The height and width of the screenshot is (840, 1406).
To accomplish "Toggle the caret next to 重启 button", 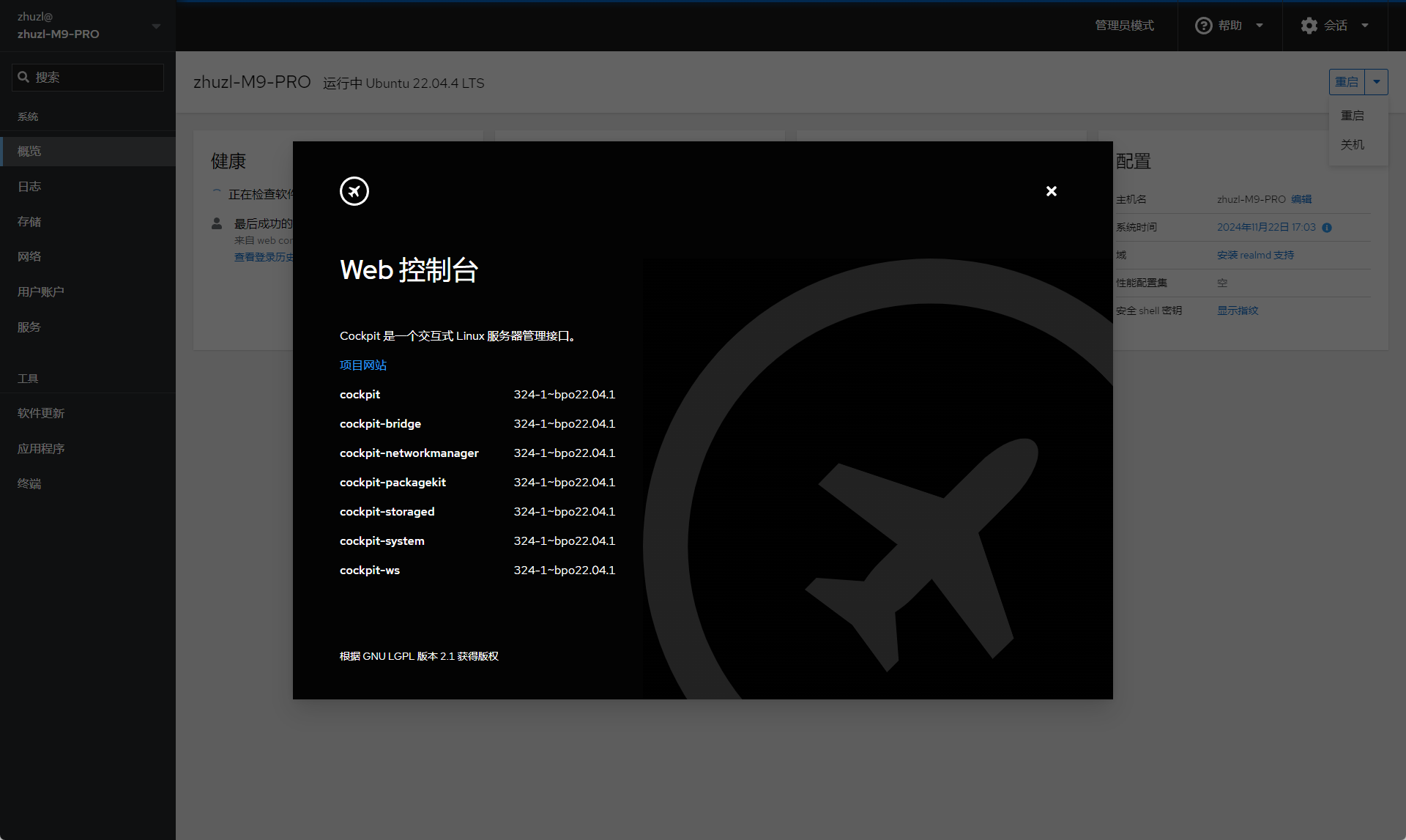I will [1377, 82].
